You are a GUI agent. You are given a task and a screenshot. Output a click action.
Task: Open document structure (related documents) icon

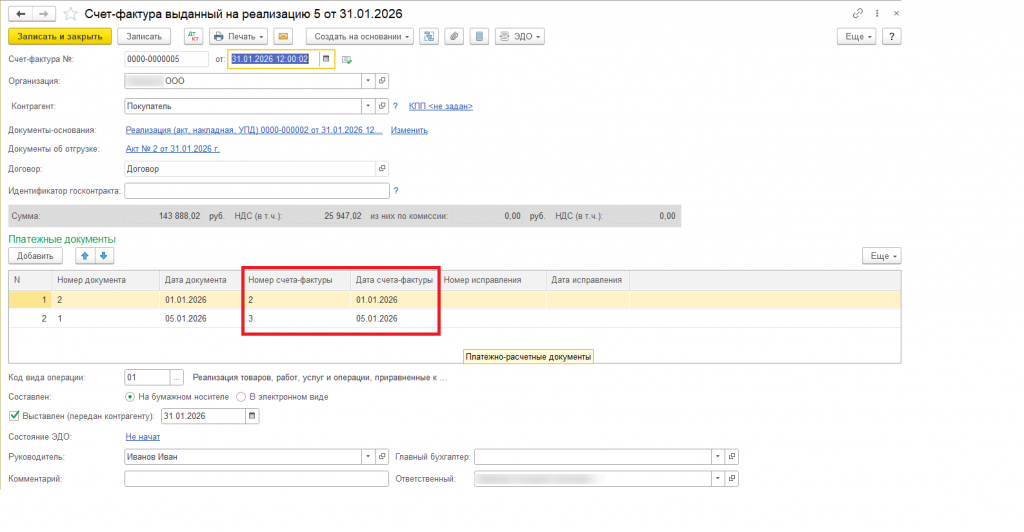(429, 37)
